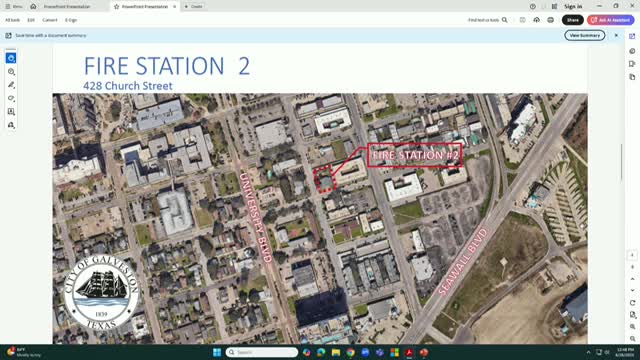Viewport: 640px width, 360px height.
Task: Open Adobe Acrobat from taskbar
Action: coord(409,352)
